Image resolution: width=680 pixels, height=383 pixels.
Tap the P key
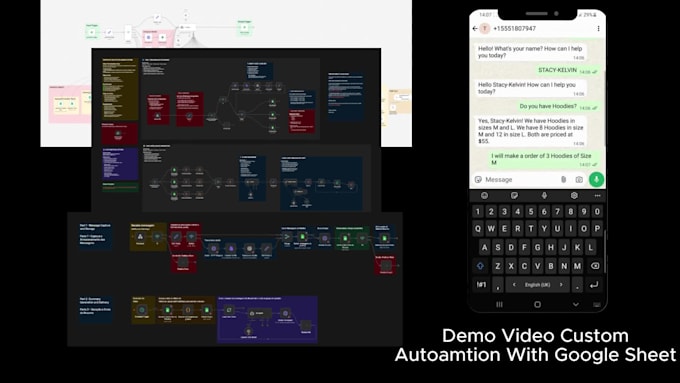(x=598, y=229)
